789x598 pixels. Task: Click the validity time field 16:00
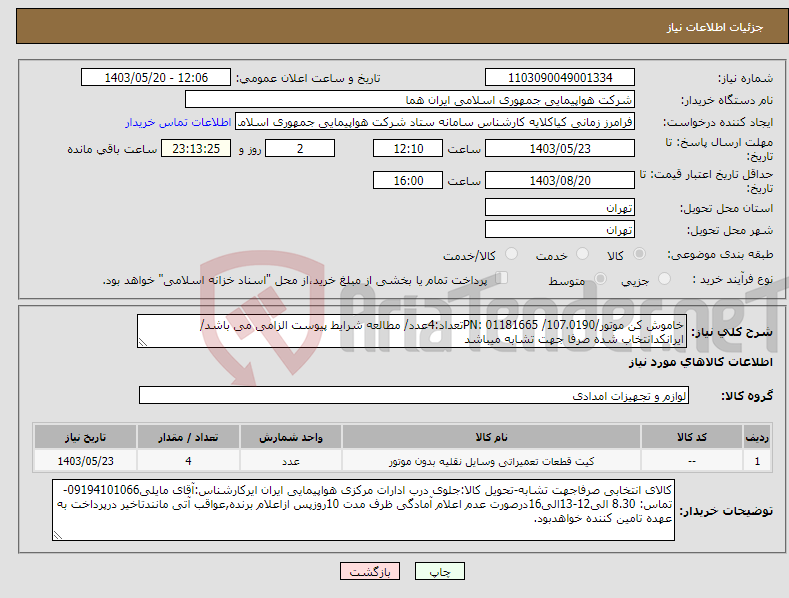pyautogui.click(x=408, y=180)
